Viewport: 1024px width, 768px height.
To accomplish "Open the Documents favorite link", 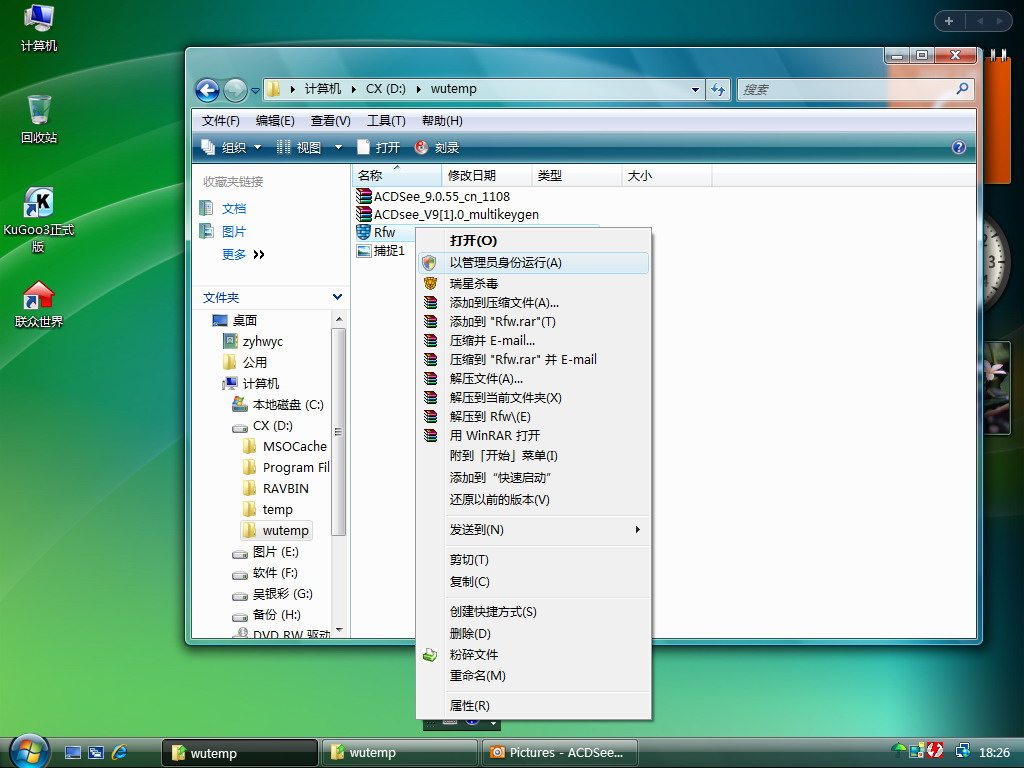I will 233,208.
